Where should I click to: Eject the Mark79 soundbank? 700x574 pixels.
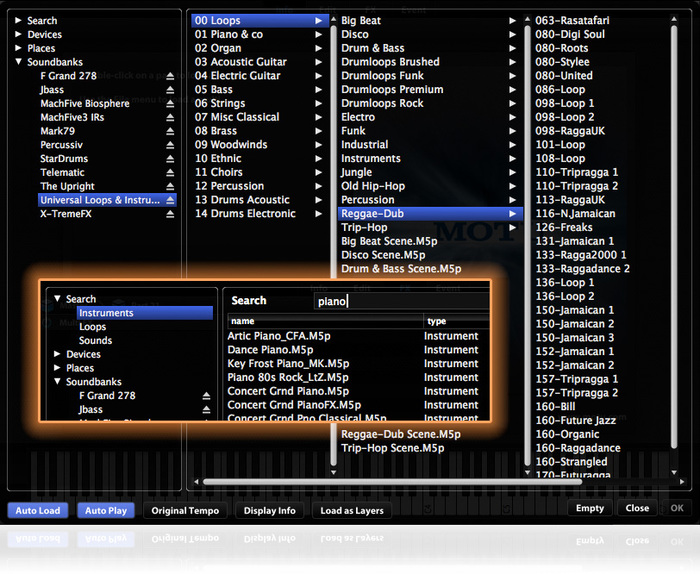[x=170, y=131]
